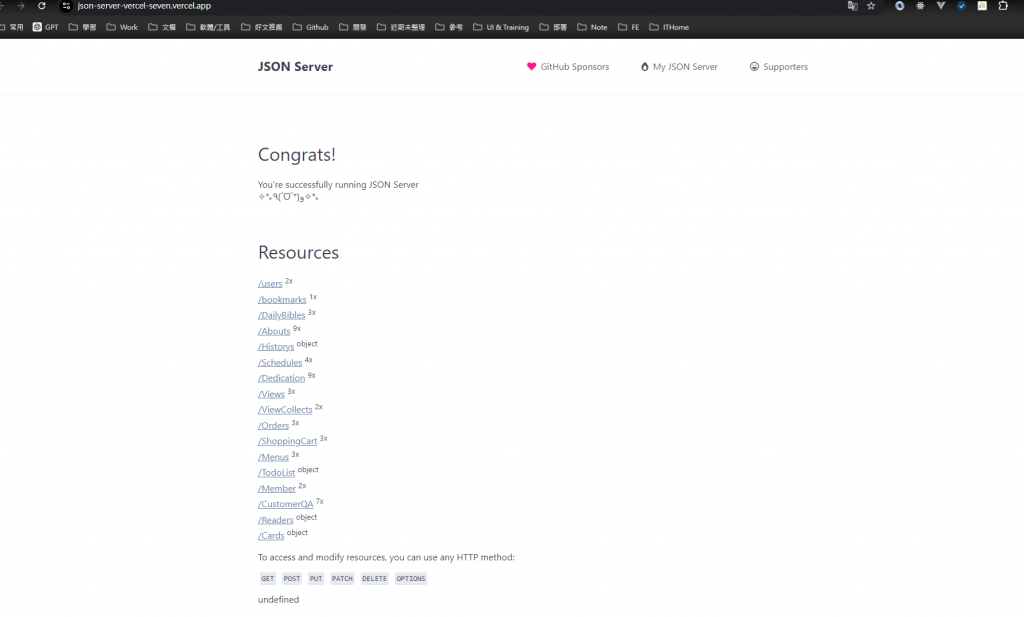This screenshot has height=617, width=1024.
Task: Open the /Schedules resource link
Action: click(280, 362)
